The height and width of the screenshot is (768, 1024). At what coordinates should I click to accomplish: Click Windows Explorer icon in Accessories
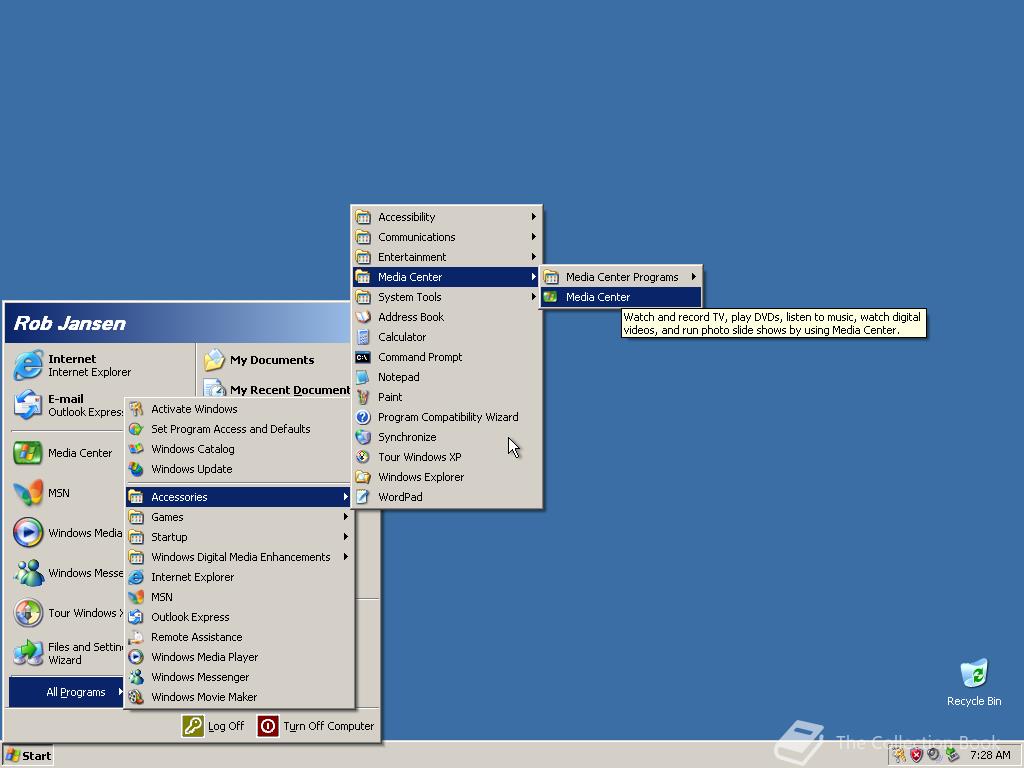point(363,477)
